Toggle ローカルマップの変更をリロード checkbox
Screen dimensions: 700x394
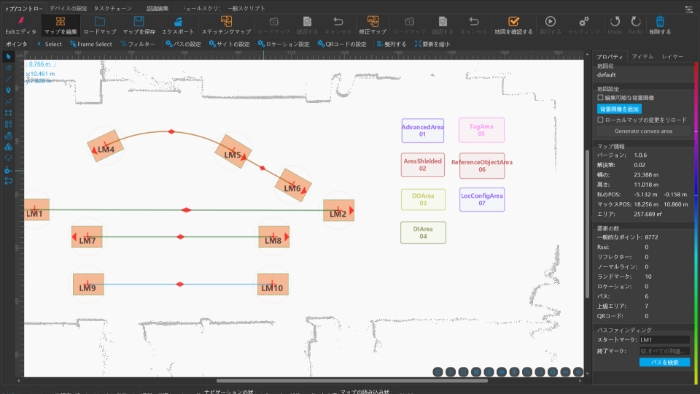tap(600, 120)
